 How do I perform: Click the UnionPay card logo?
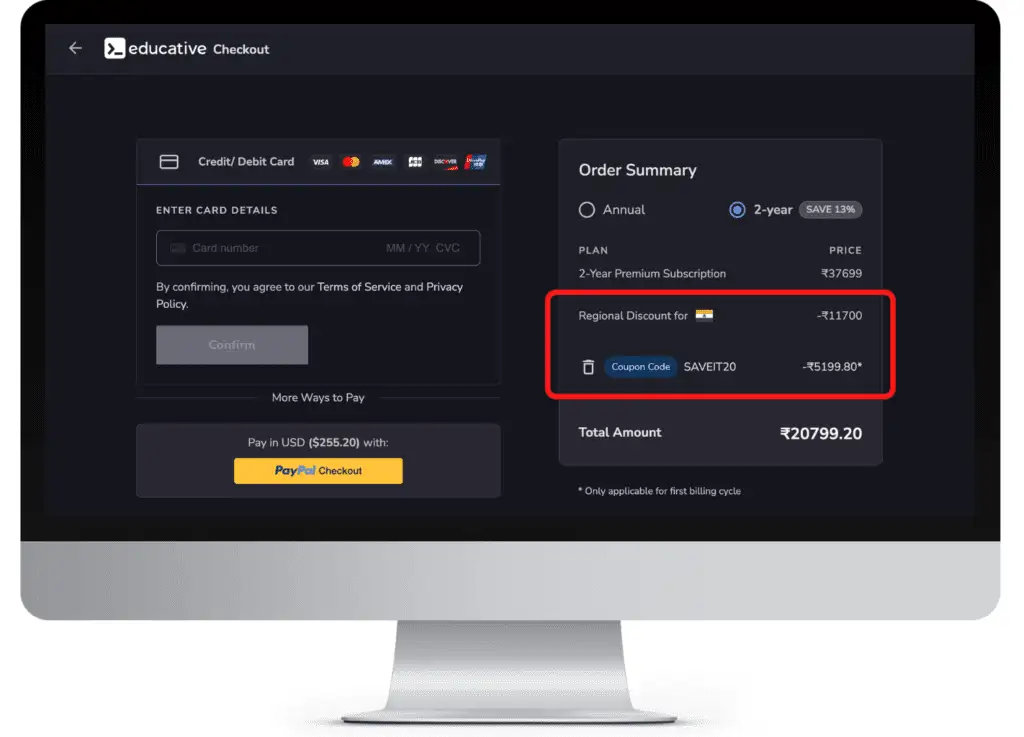[475, 162]
